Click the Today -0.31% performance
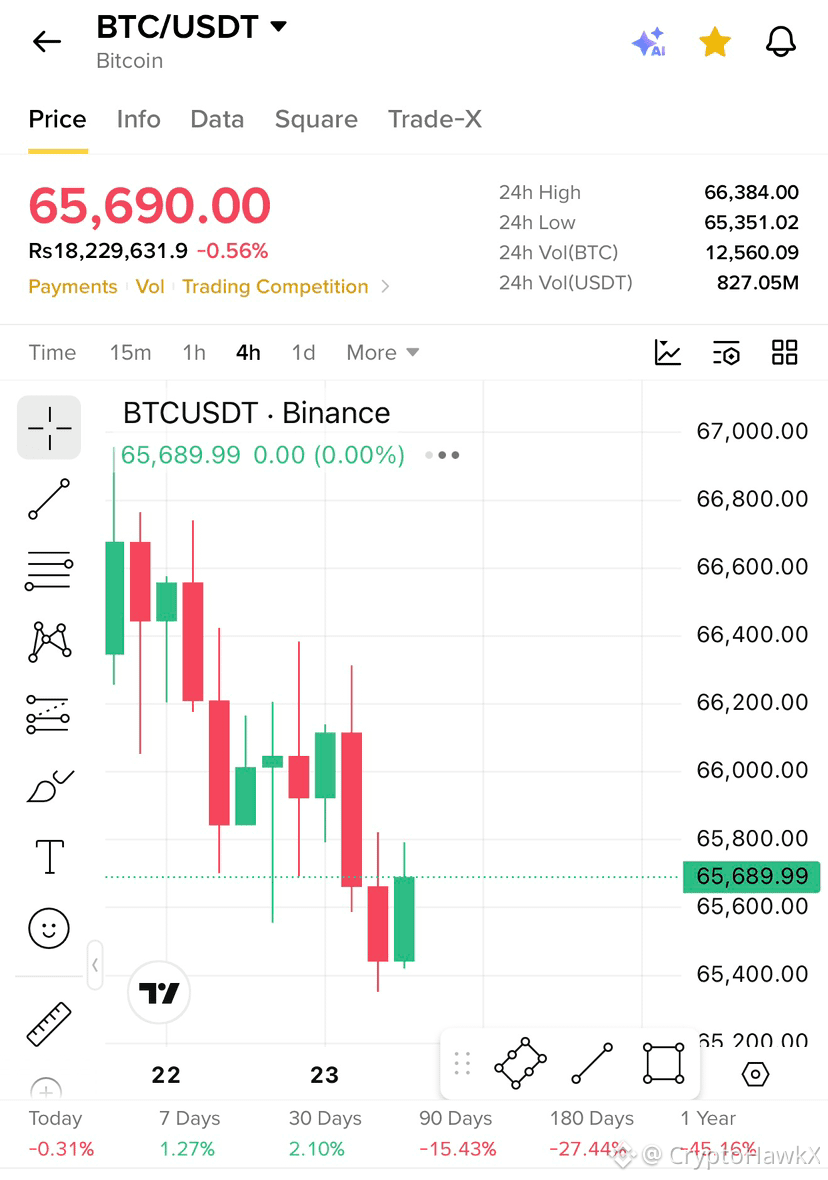The height and width of the screenshot is (1180, 828). coord(61,1133)
